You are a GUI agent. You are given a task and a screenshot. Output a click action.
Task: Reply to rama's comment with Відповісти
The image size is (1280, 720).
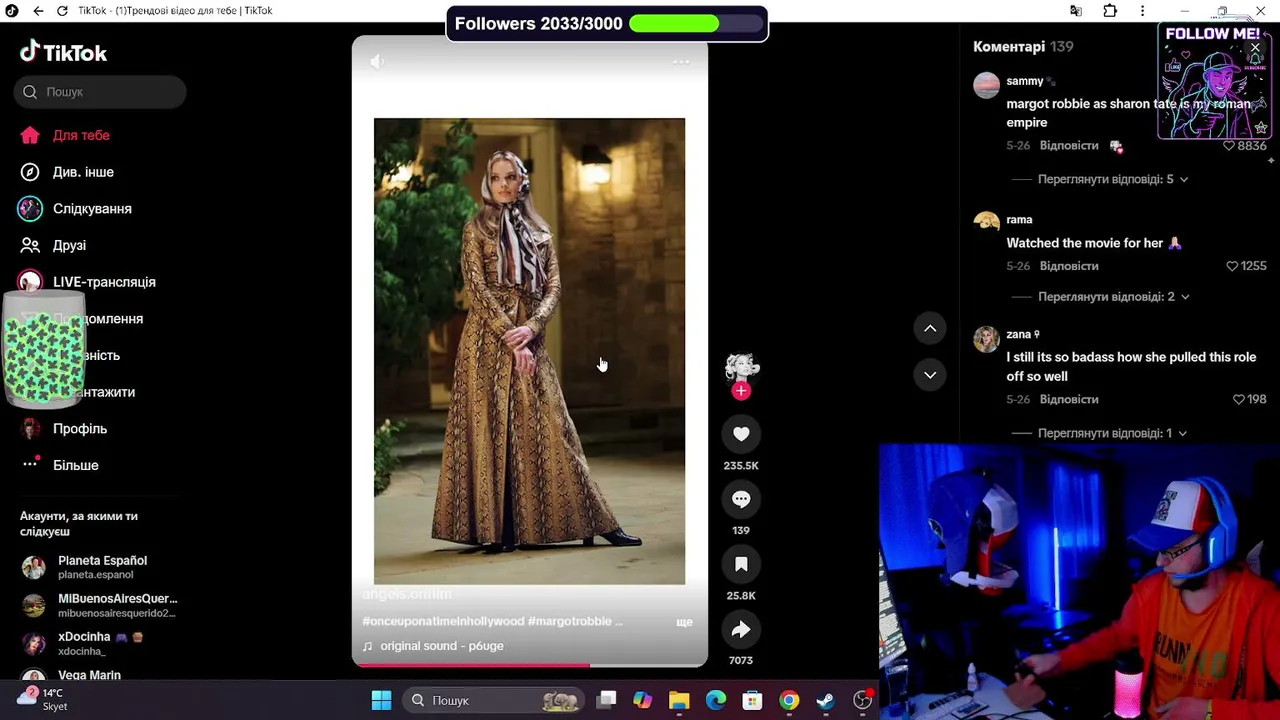click(1069, 266)
